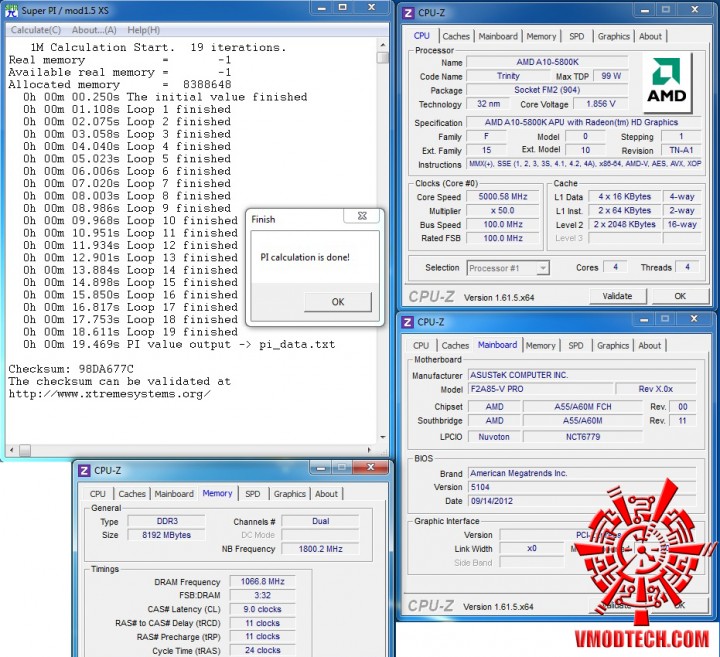The image size is (720, 657).
Task: Switch to About tab in top CPU-Z window
Action: [x=650, y=36]
